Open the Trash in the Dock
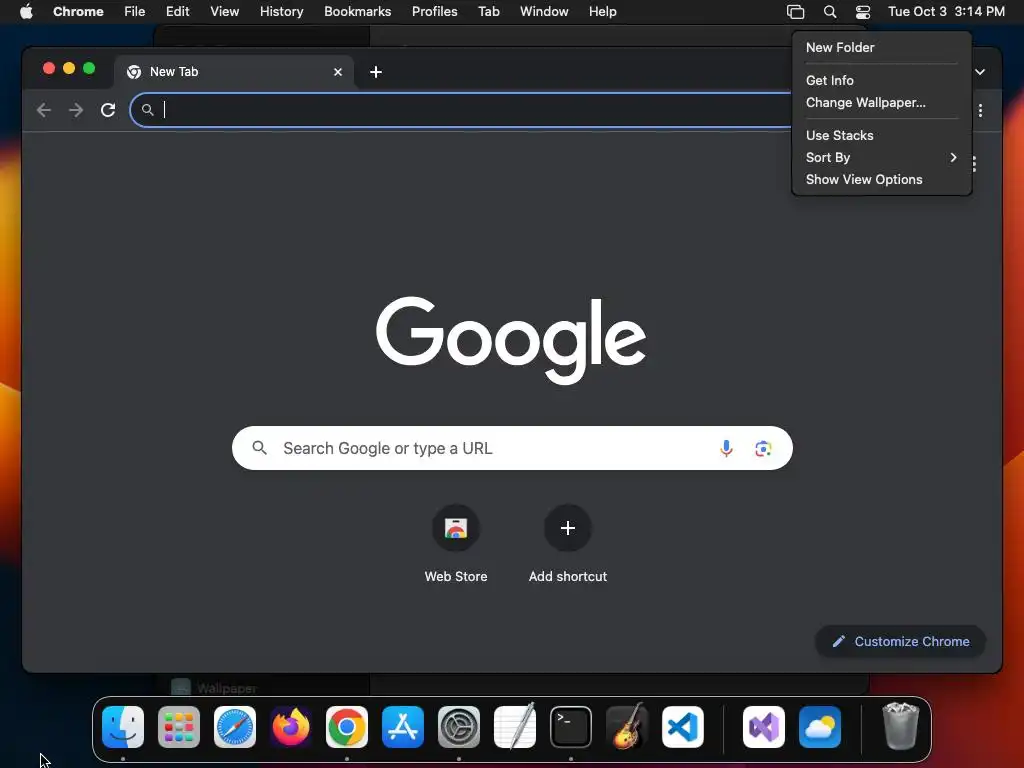 pos(901,727)
